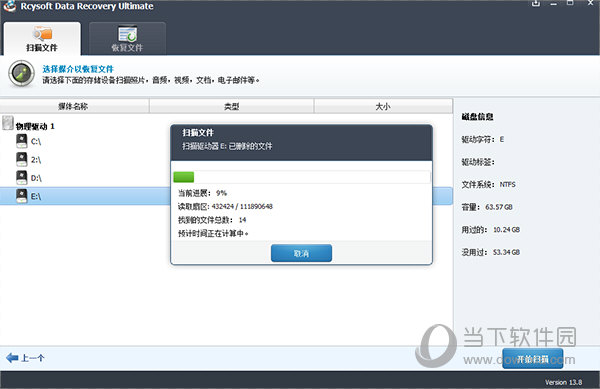The height and width of the screenshot is (389, 600).
Task: Minimize the Rcysoft window
Action: pos(553,3)
